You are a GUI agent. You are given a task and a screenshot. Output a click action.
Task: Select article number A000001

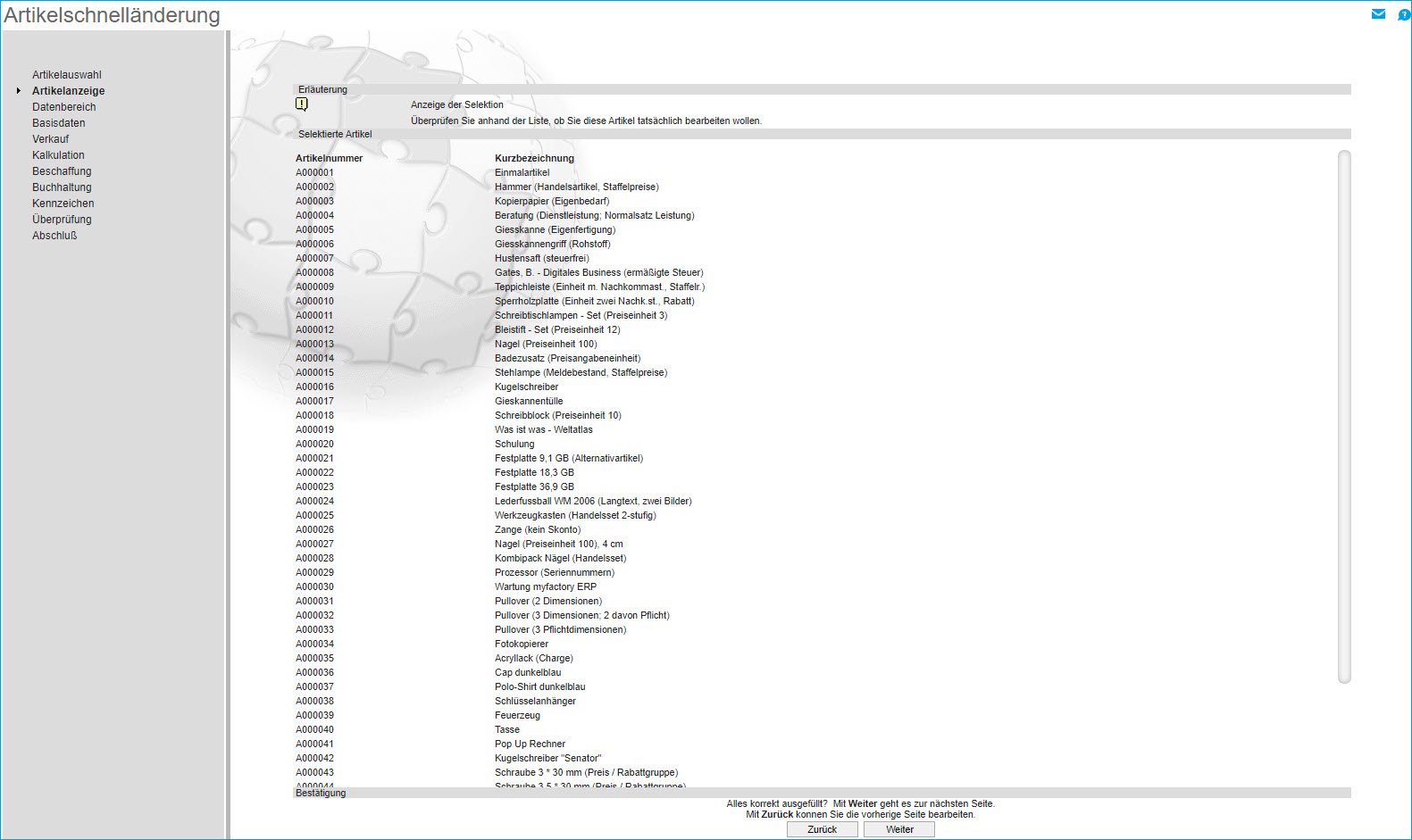[x=315, y=172]
